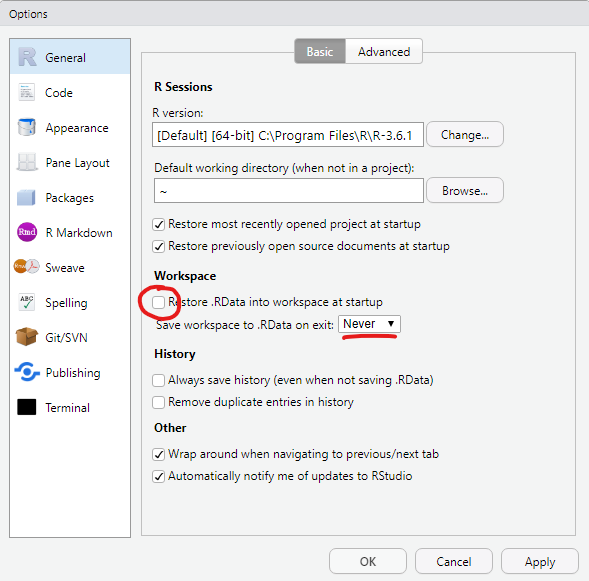Open the Sweave Rnw PDF icon
Image resolution: width=589 pixels, height=581 pixels.
coord(27,267)
